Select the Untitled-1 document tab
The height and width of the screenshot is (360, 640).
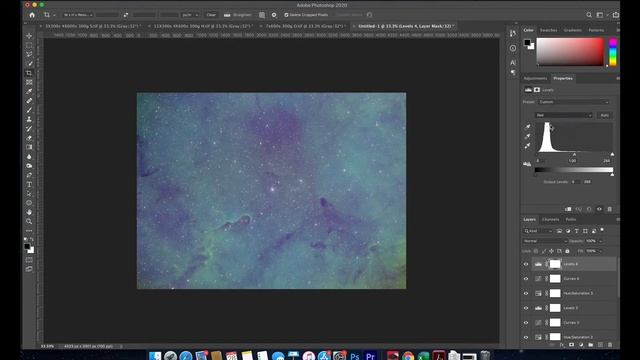coord(405,26)
